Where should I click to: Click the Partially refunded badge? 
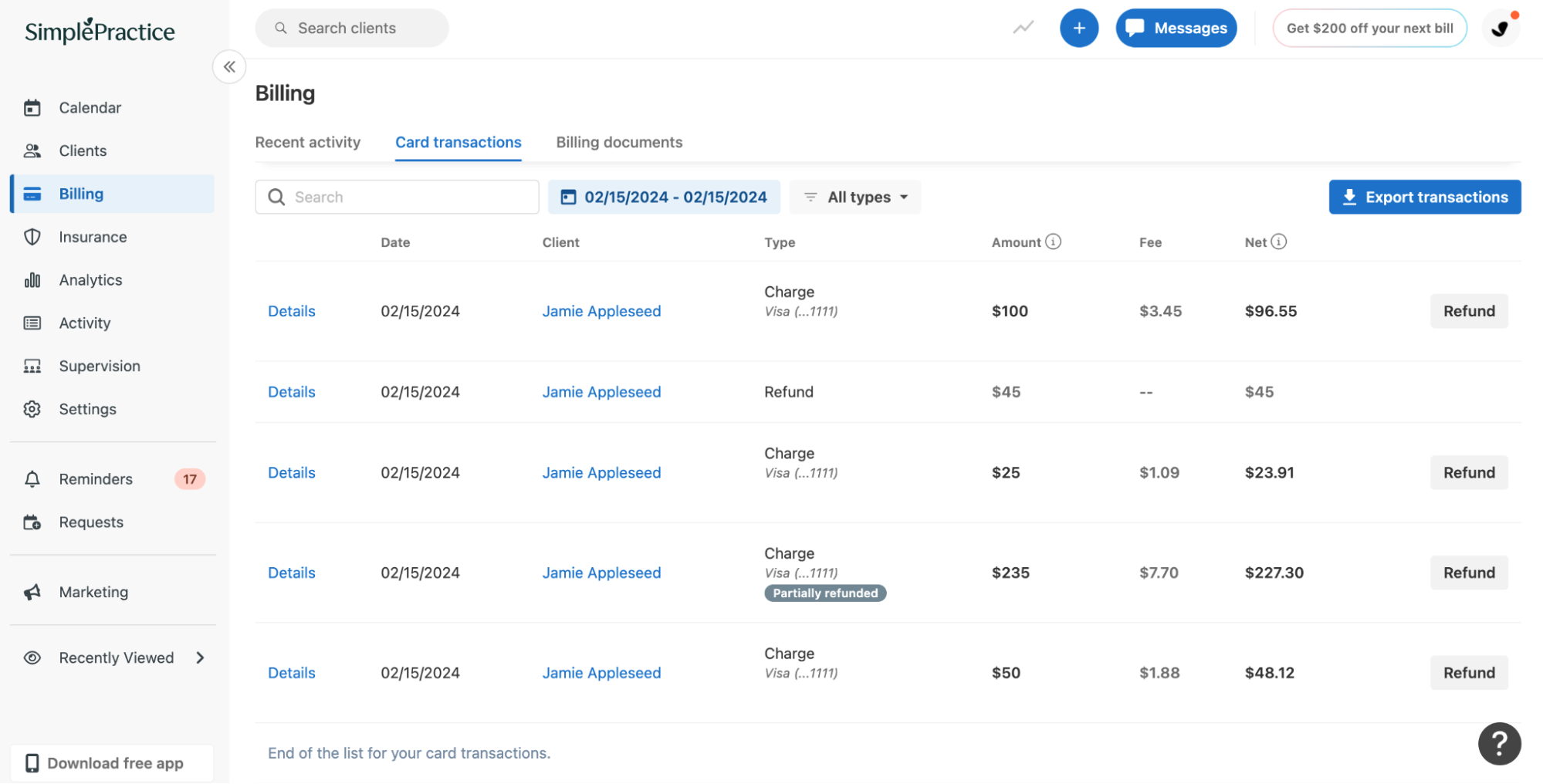(x=825, y=593)
